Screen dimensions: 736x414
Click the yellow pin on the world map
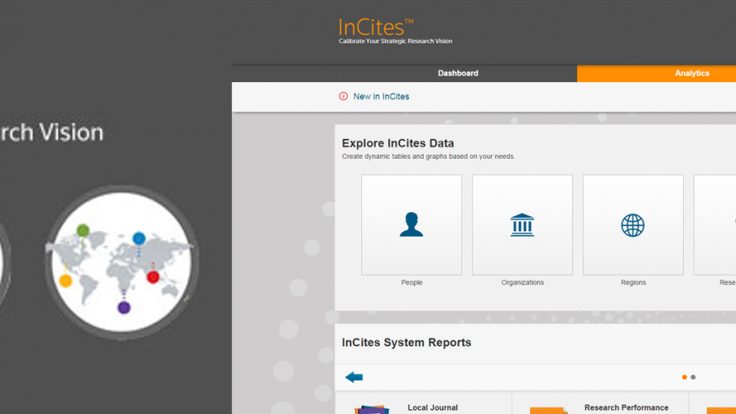(66, 281)
